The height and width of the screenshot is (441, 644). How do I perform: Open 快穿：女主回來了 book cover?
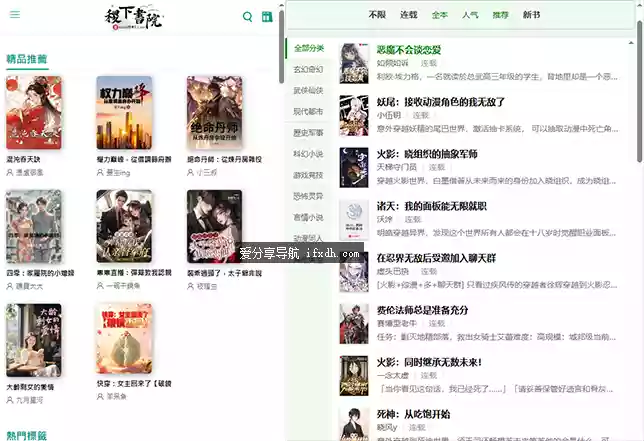pyautogui.click(x=124, y=338)
